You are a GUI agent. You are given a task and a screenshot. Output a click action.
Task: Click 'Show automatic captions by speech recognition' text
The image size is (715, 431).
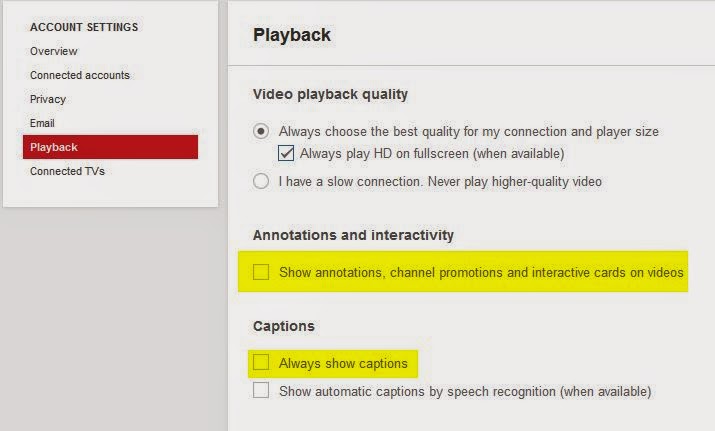(465, 391)
